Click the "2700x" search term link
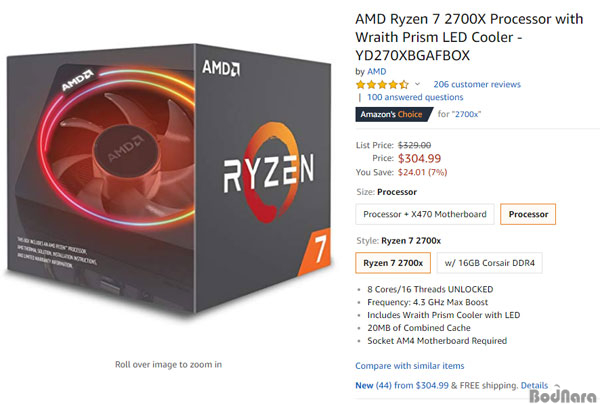This screenshot has height=406, width=600. pyautogui.click(x=468, y=114)
